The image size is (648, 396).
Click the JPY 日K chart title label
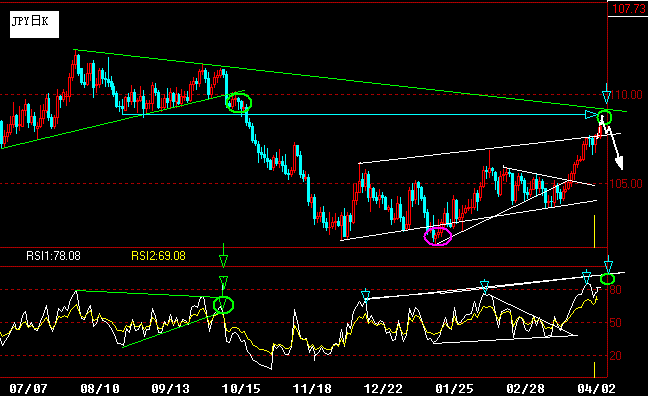click(x=34, y=25)
